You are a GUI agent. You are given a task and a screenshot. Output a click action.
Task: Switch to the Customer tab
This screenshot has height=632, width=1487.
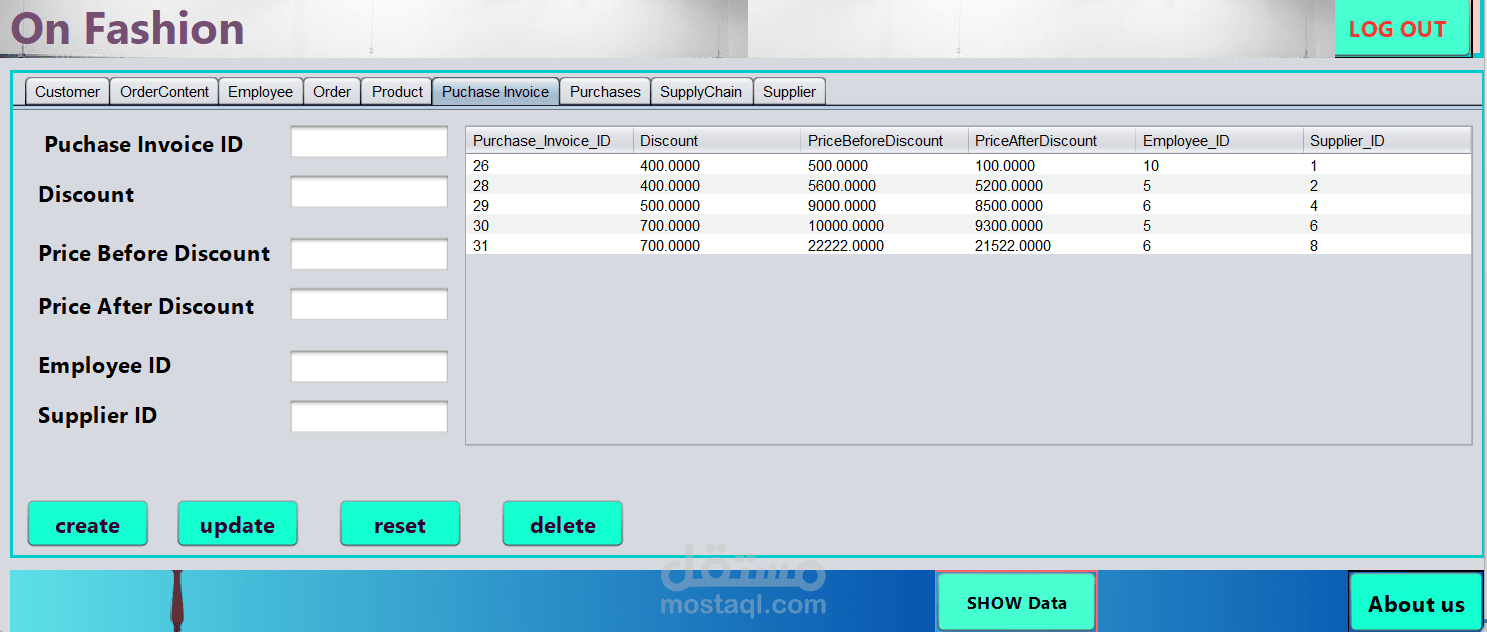(66, 91)
